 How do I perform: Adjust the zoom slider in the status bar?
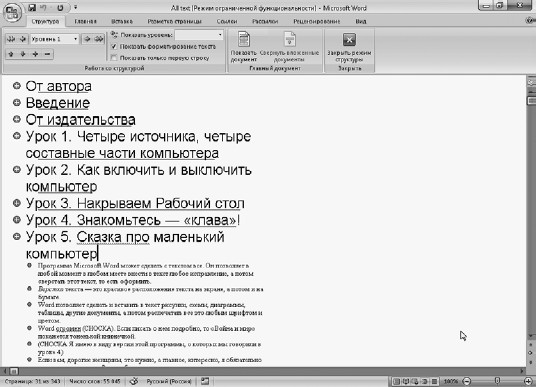pyautogui.click(x=497, y=381)
